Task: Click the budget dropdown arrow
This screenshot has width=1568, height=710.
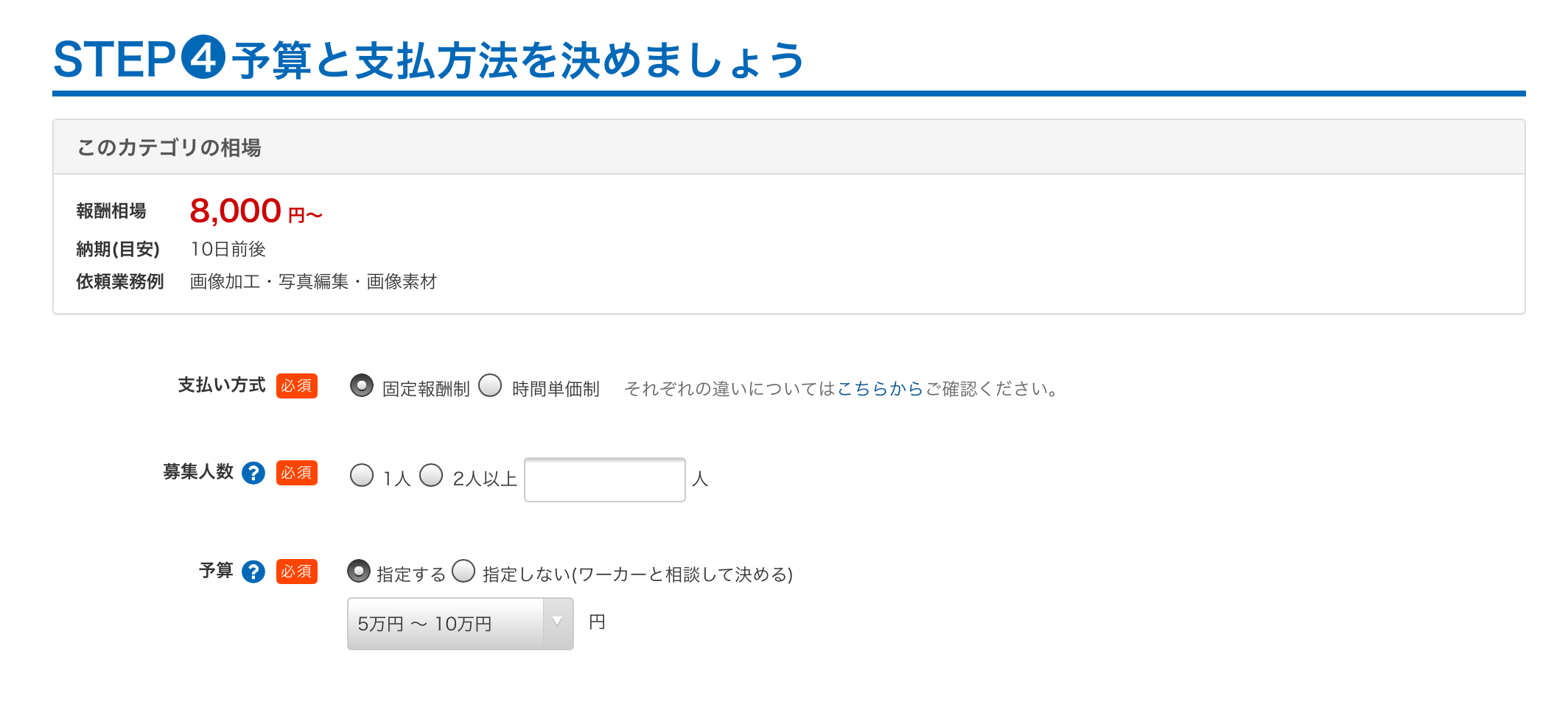Action: tap(558, 622)
